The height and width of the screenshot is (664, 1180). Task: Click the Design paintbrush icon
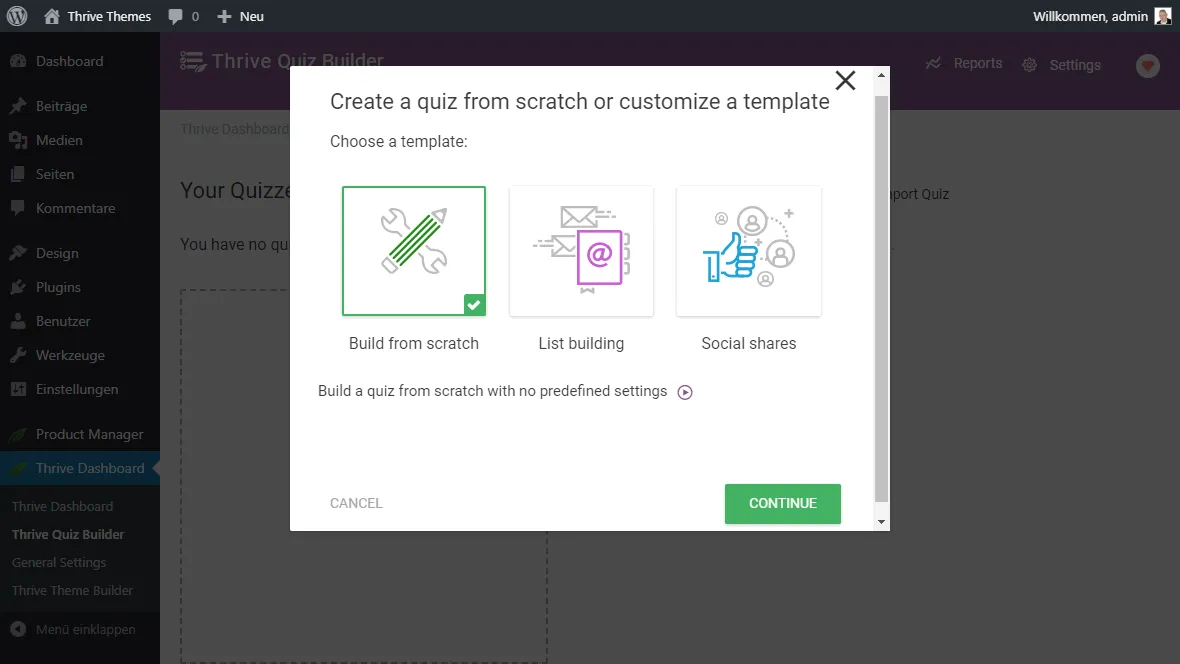[x=18, y=253]
